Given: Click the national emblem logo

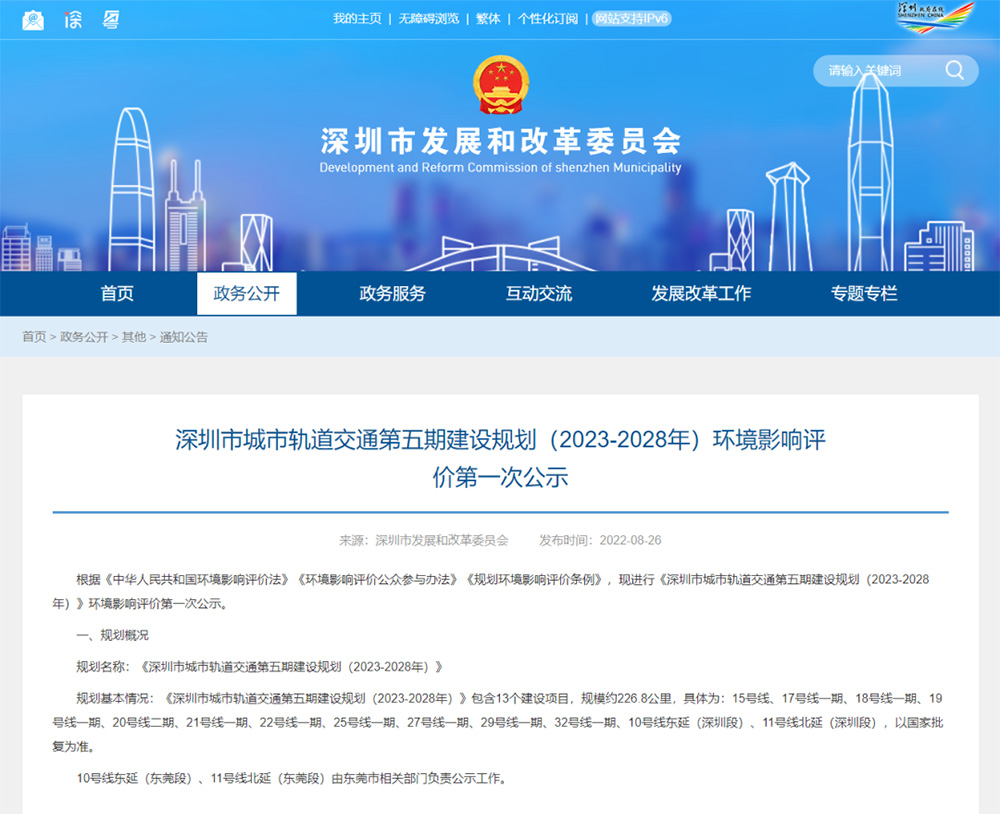Looking at the screenshot, I should (501, 85).
